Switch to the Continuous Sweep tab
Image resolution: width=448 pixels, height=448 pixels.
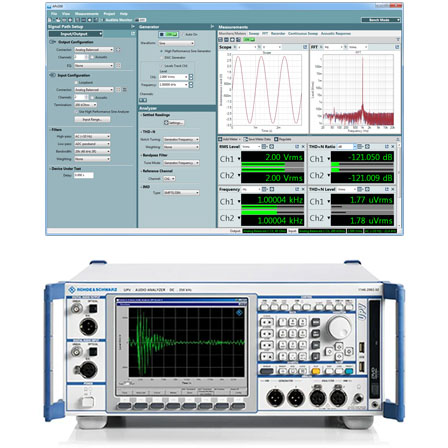point(303,33)
